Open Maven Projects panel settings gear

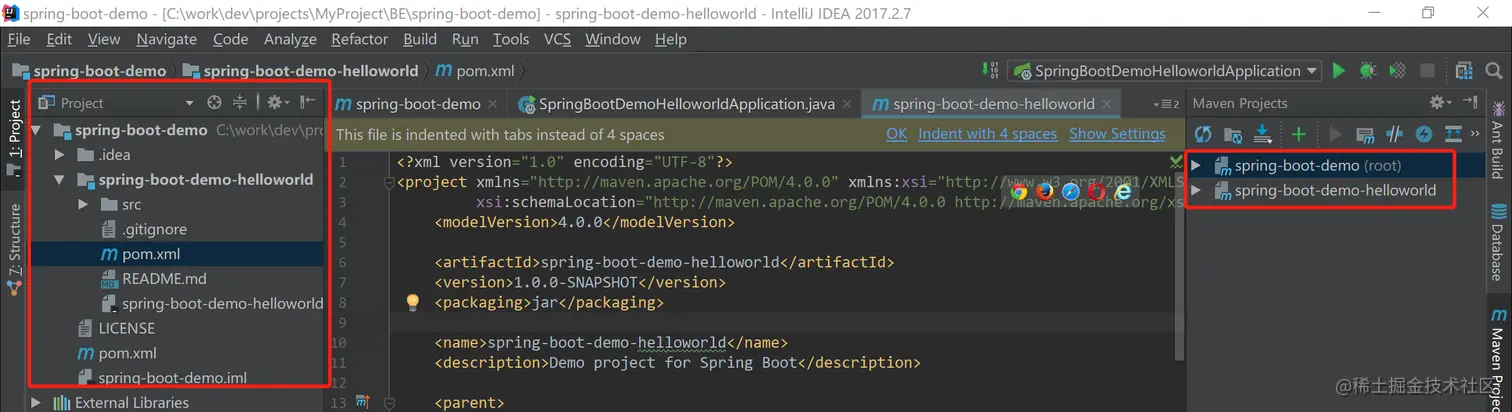tap(1440, 103)
